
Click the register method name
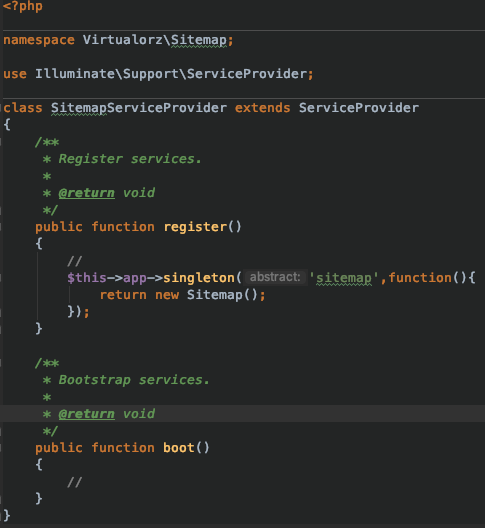tap(195, 227)
